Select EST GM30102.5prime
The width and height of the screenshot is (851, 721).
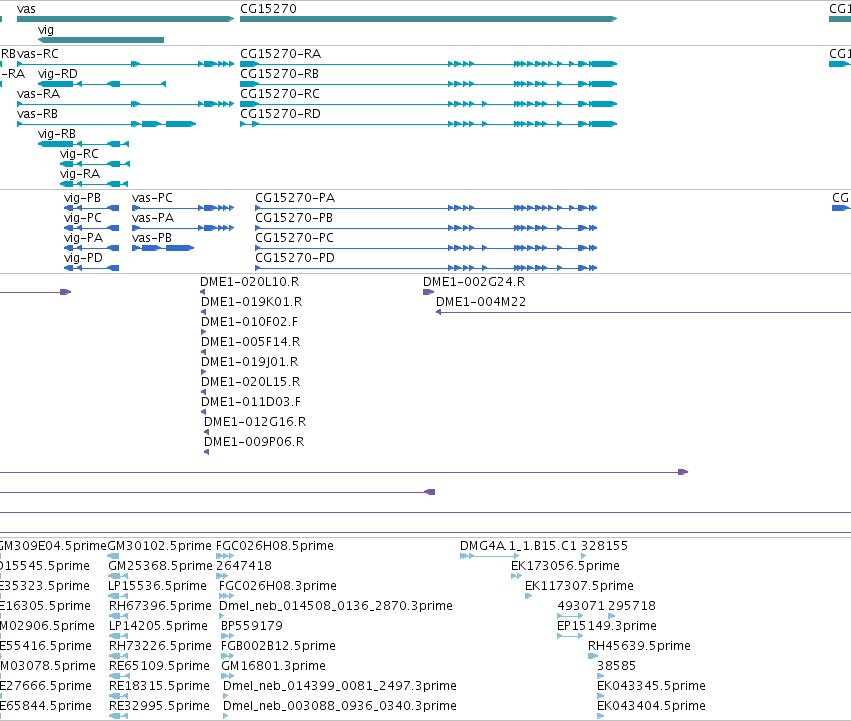[x=160, y=546]
